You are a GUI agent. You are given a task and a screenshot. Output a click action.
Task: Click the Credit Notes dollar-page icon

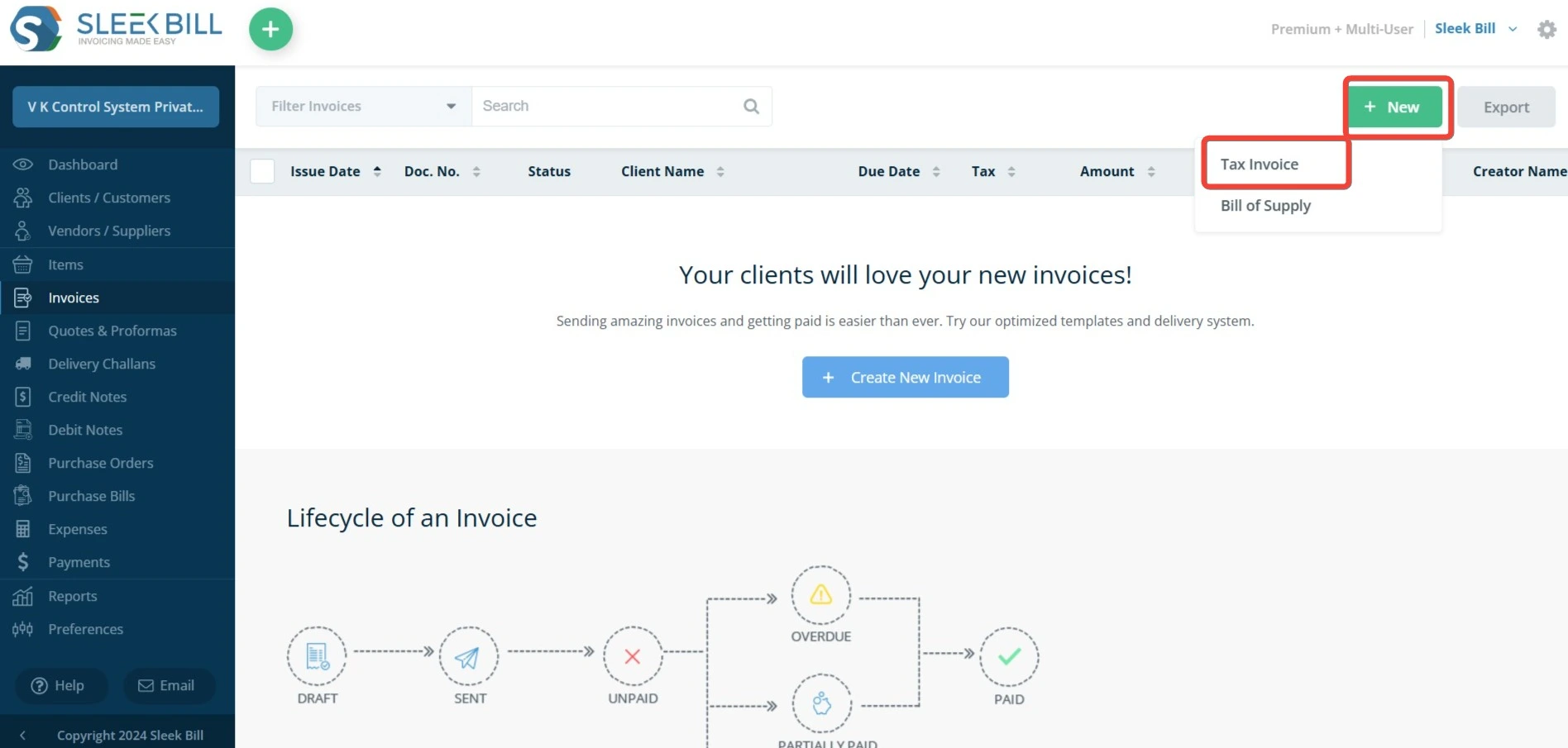(x=23, y=397)
